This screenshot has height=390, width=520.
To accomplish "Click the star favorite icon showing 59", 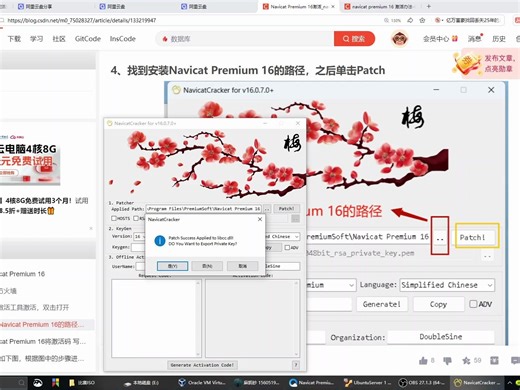I will click(x=466, y=360).
